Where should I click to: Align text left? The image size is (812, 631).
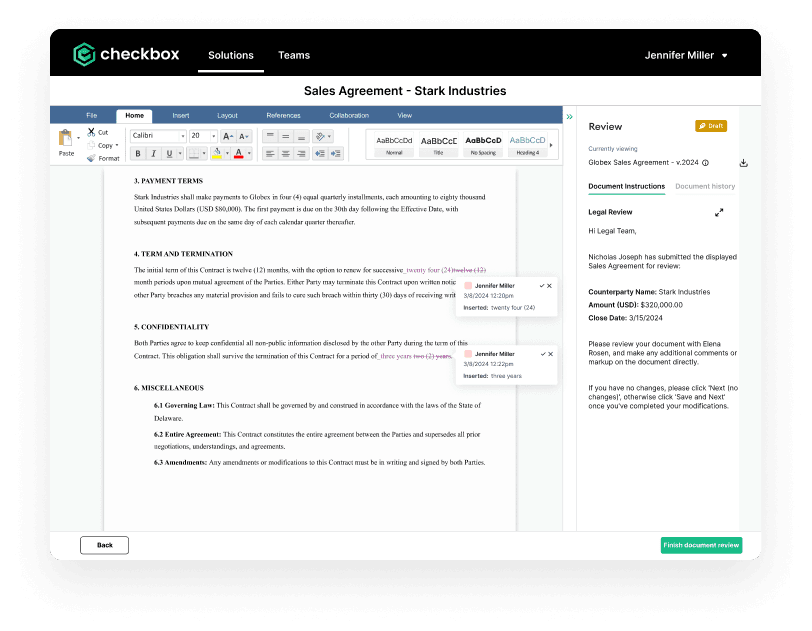tap(270, 153)
